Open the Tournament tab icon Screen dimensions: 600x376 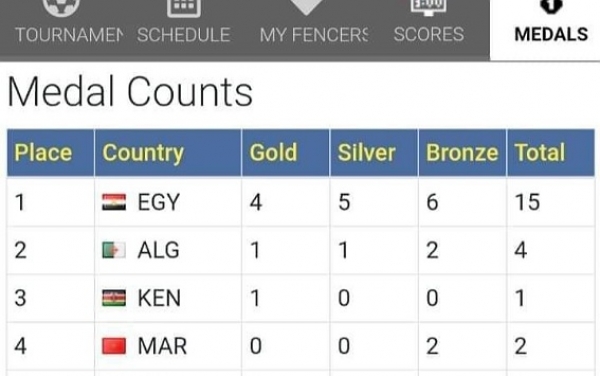coord(61,7)
